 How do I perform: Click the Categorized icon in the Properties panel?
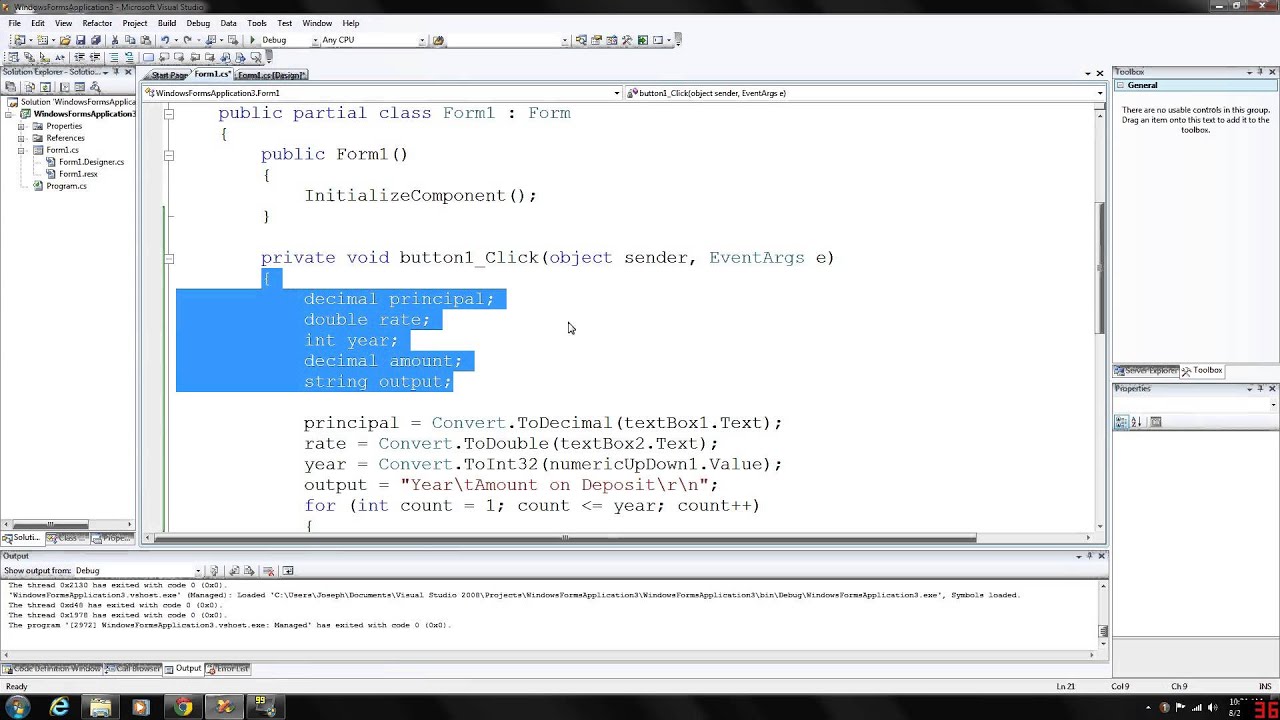1122,422
